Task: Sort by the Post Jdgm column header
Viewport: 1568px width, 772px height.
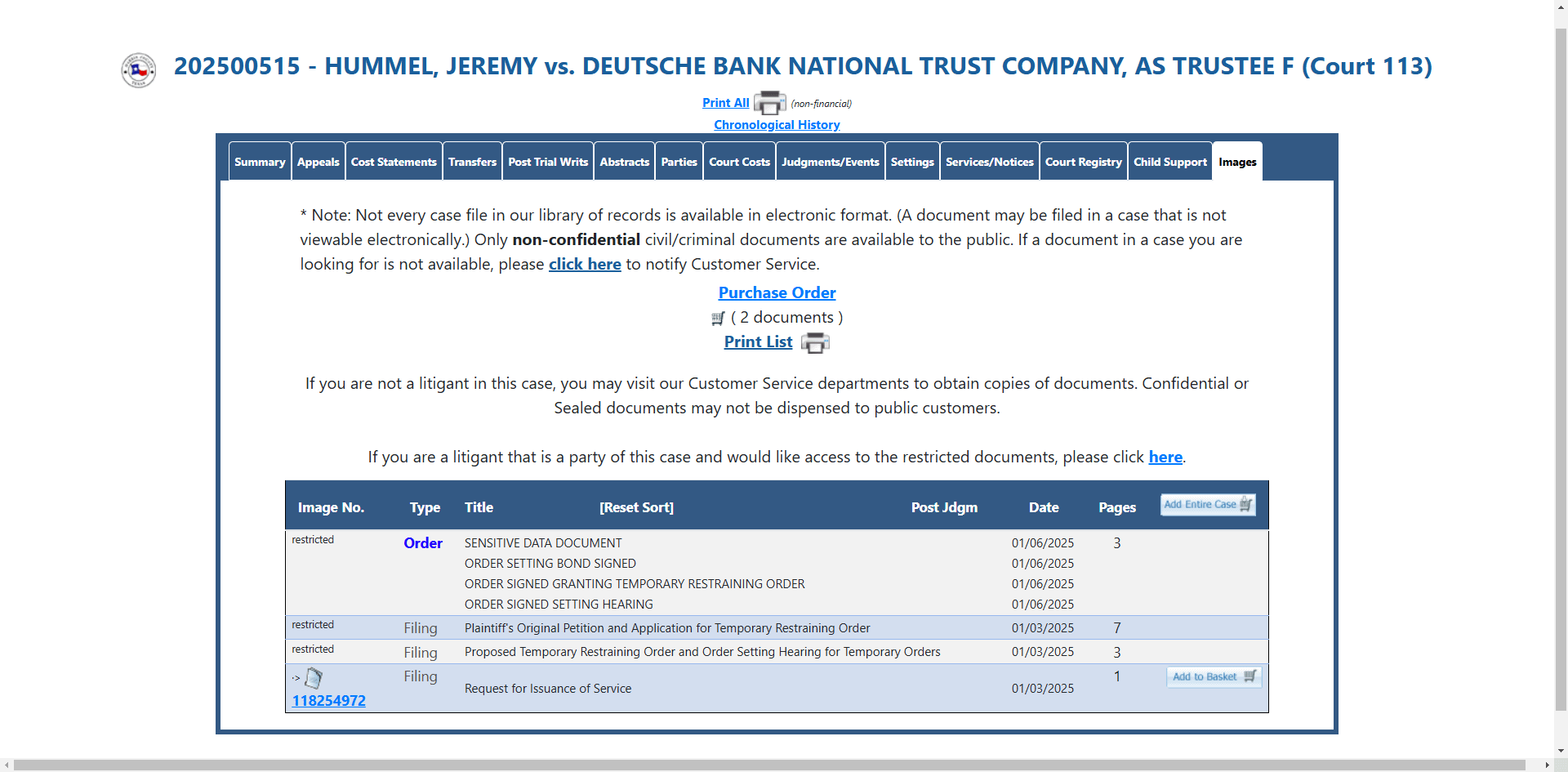Action: pyautogui.click(x=944, y=507)
